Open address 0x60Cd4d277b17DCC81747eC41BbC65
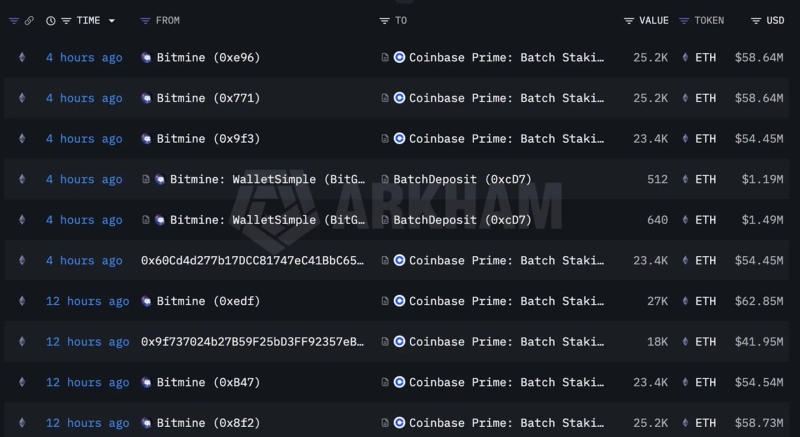The height and width of the screenshot is (437, 800). [252, 261]
